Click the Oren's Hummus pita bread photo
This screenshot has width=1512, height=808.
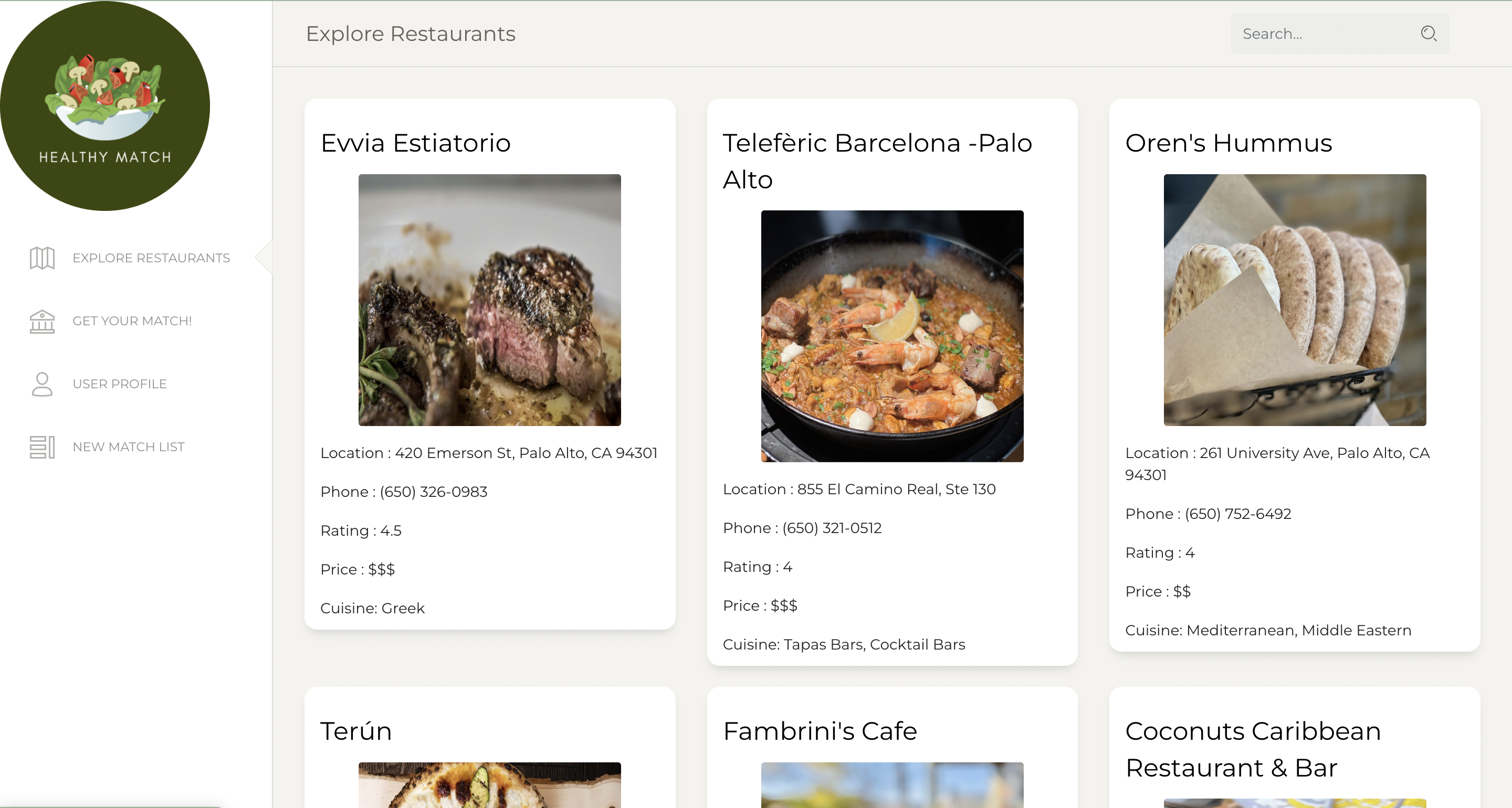point(1294,300)
